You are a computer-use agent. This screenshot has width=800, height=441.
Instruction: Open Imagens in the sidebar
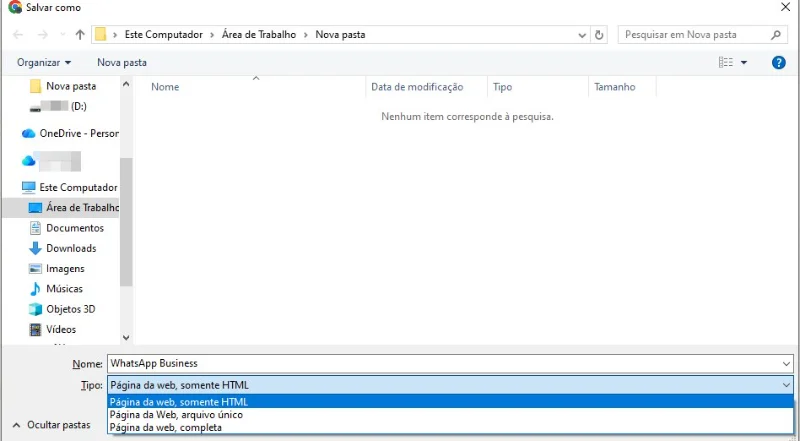(x=57, y=268)
